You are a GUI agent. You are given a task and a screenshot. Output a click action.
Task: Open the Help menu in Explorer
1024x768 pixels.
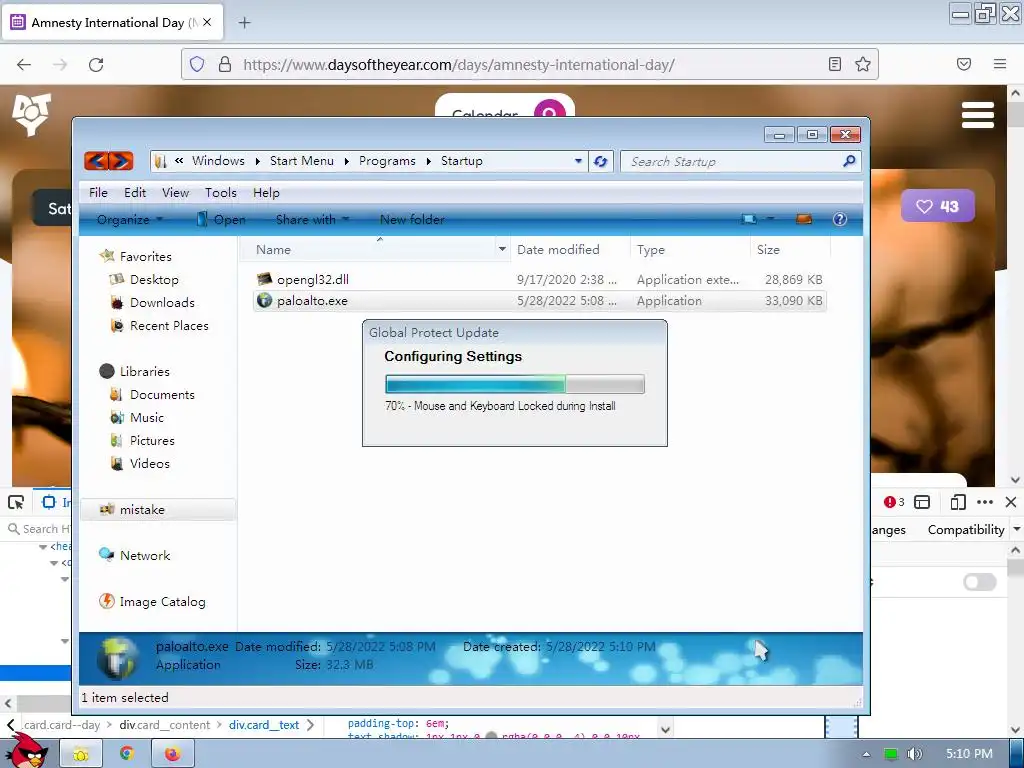(266, 193)
